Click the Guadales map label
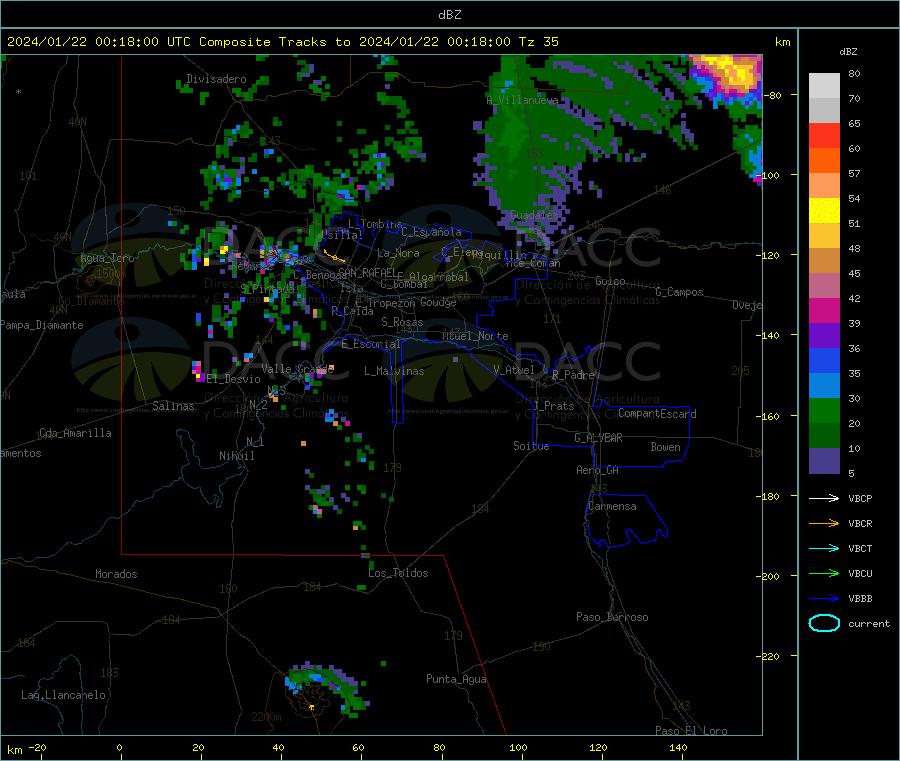Image resolution: width=900 pixels, height=761 pixels. pyautogui.click(x=534, y=215)
